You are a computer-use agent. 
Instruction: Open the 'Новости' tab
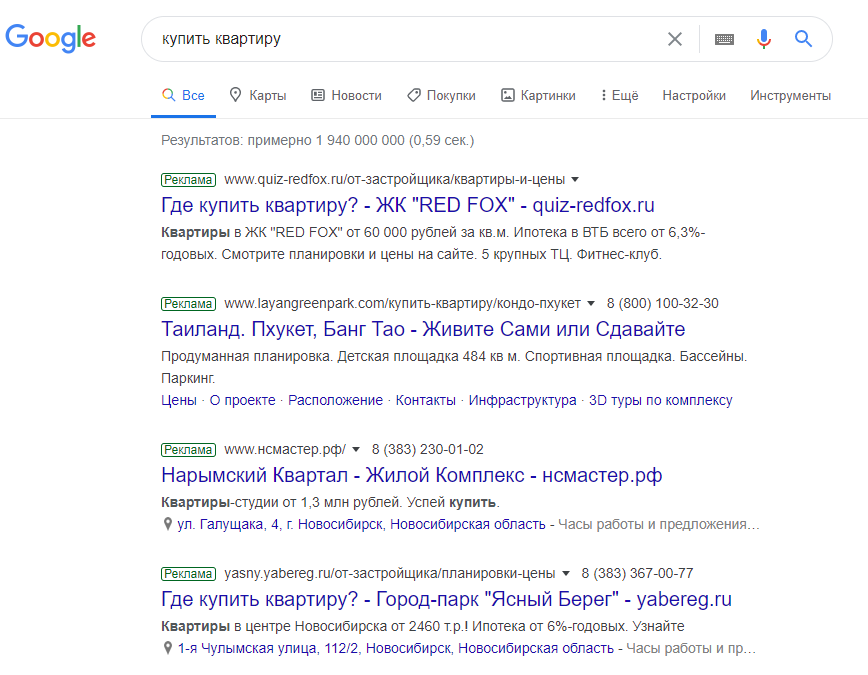pos(347,95)
